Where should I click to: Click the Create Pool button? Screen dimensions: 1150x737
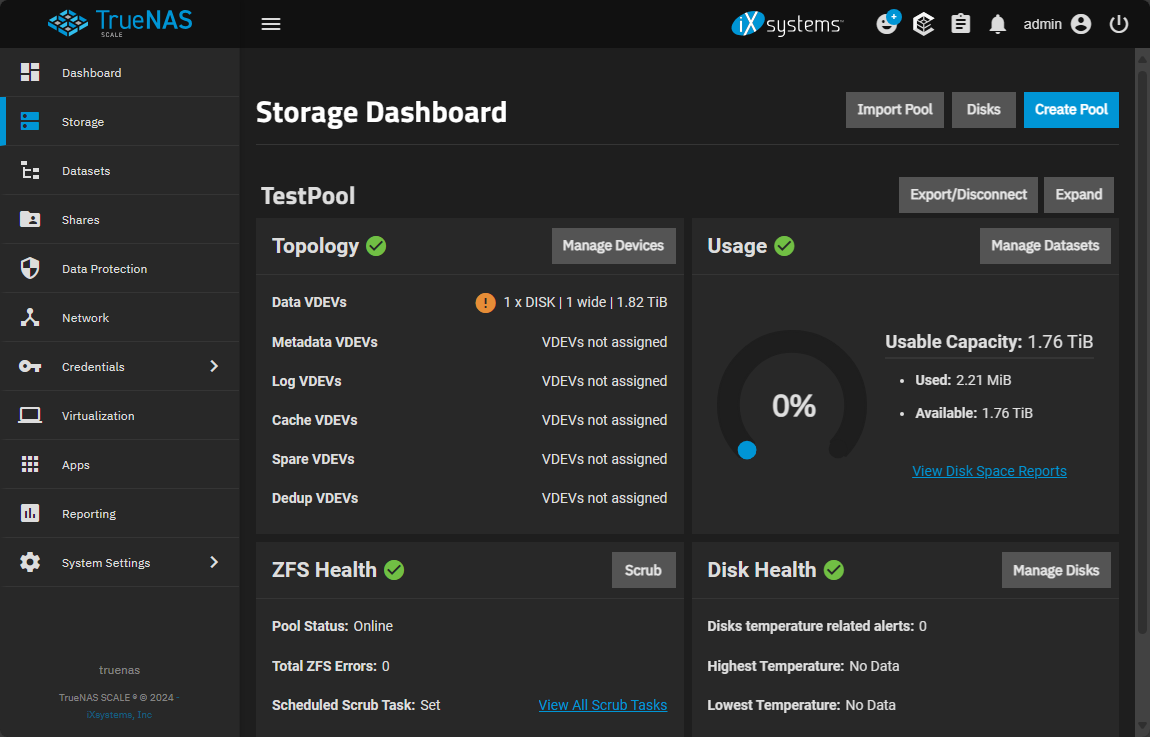point(1071,110)
